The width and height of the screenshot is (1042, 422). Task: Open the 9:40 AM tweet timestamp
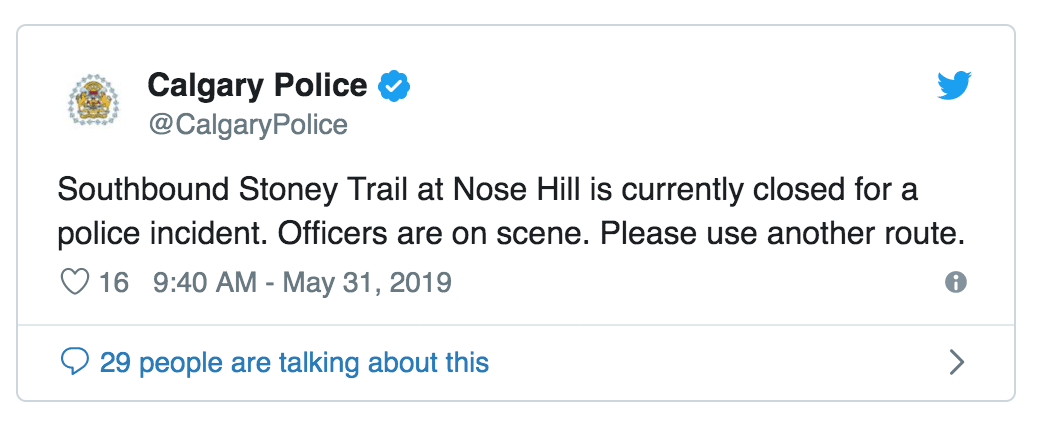point(205,283)
